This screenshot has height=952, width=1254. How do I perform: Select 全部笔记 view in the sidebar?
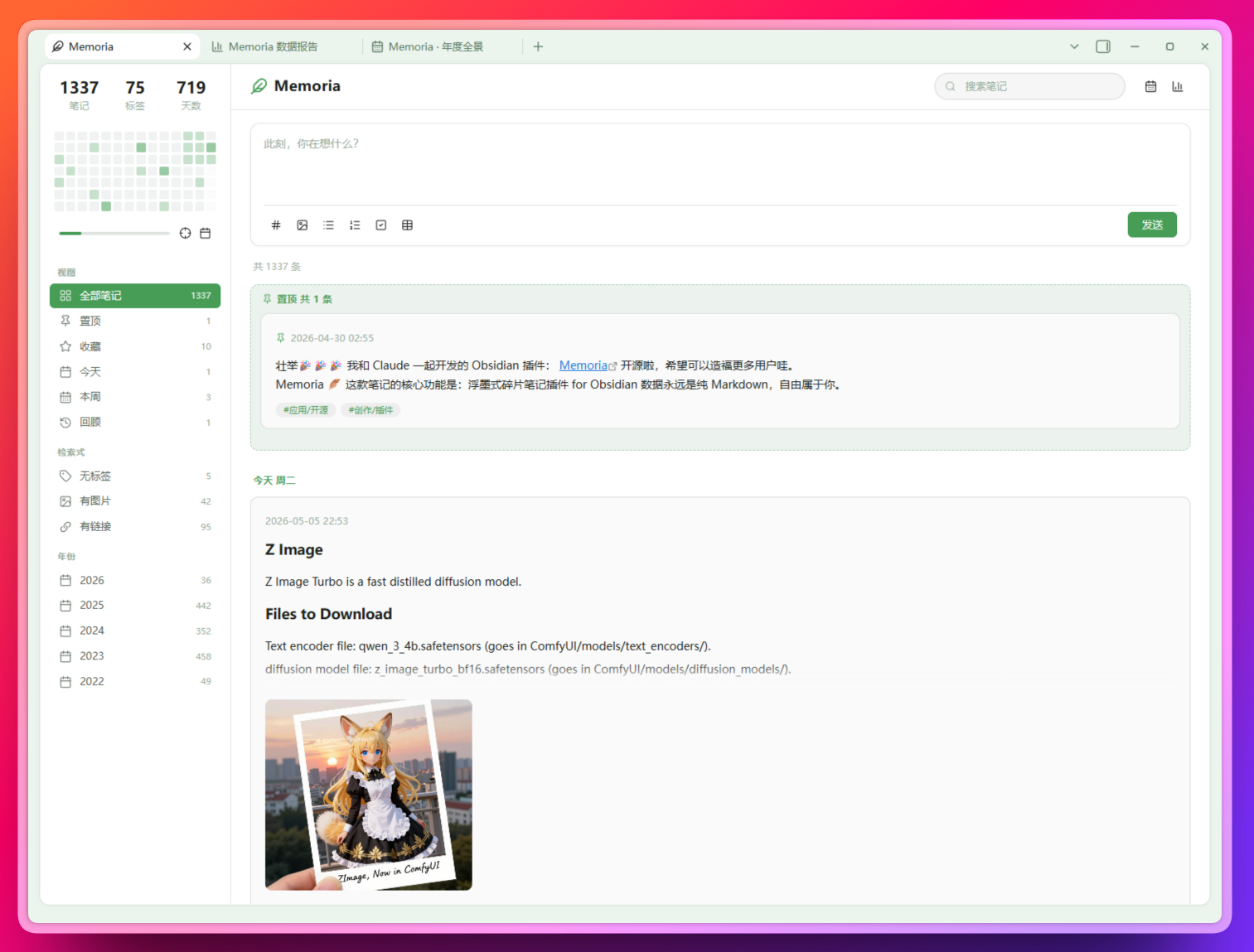tap(135, 296)
